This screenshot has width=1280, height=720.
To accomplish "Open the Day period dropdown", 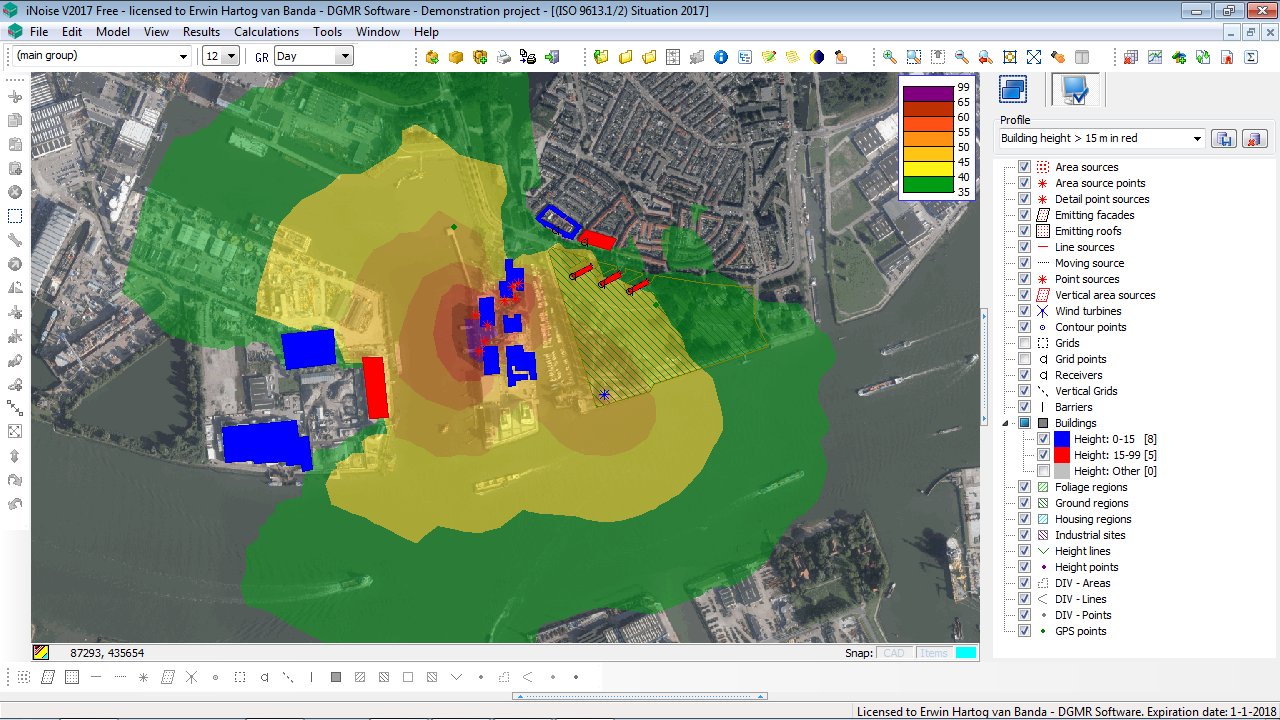I will [x=345, y=56].
